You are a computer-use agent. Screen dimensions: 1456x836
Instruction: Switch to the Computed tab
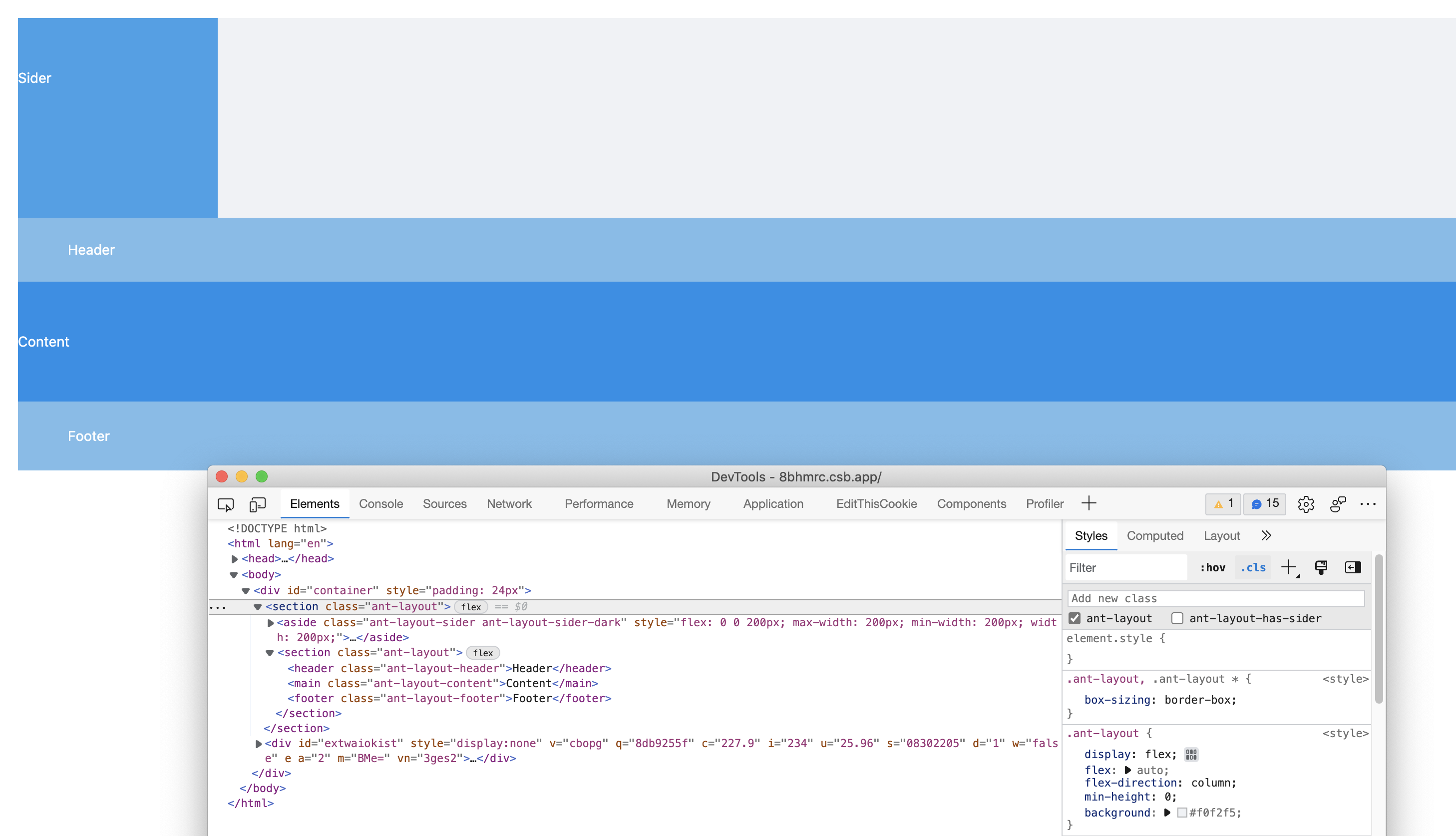click(1155, 535)
